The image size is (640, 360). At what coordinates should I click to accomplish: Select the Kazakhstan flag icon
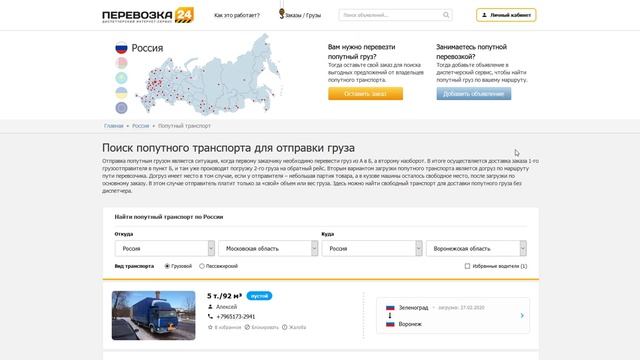click(x=121, y=78)
